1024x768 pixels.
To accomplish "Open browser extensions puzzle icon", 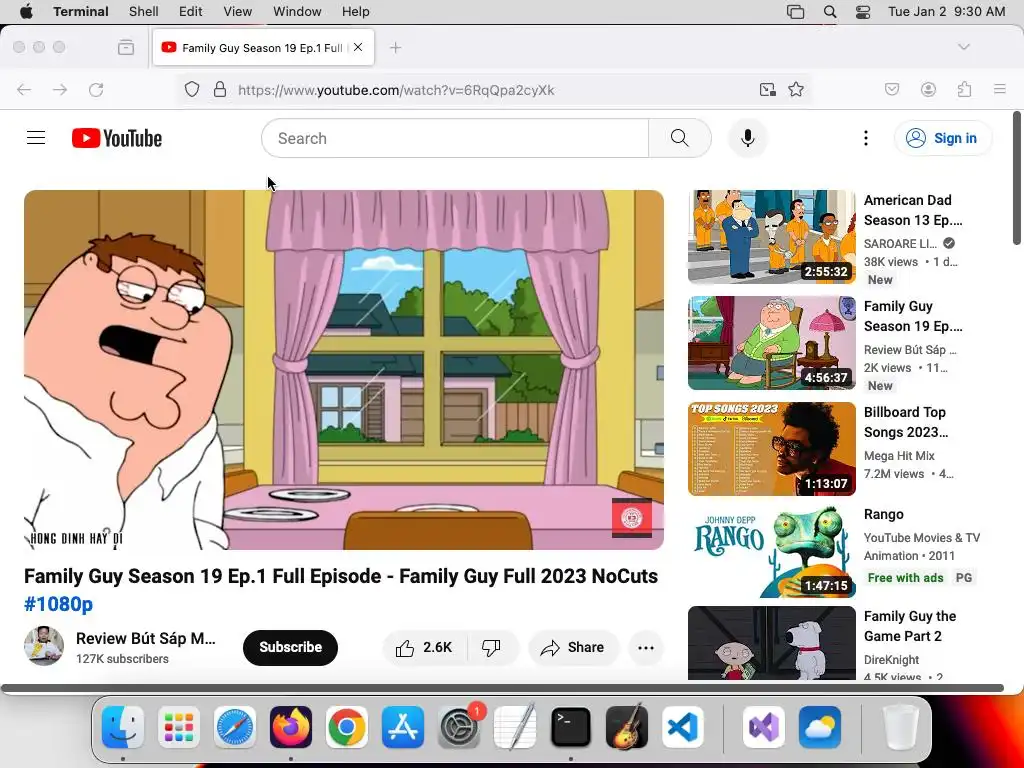I will (964, 89).
